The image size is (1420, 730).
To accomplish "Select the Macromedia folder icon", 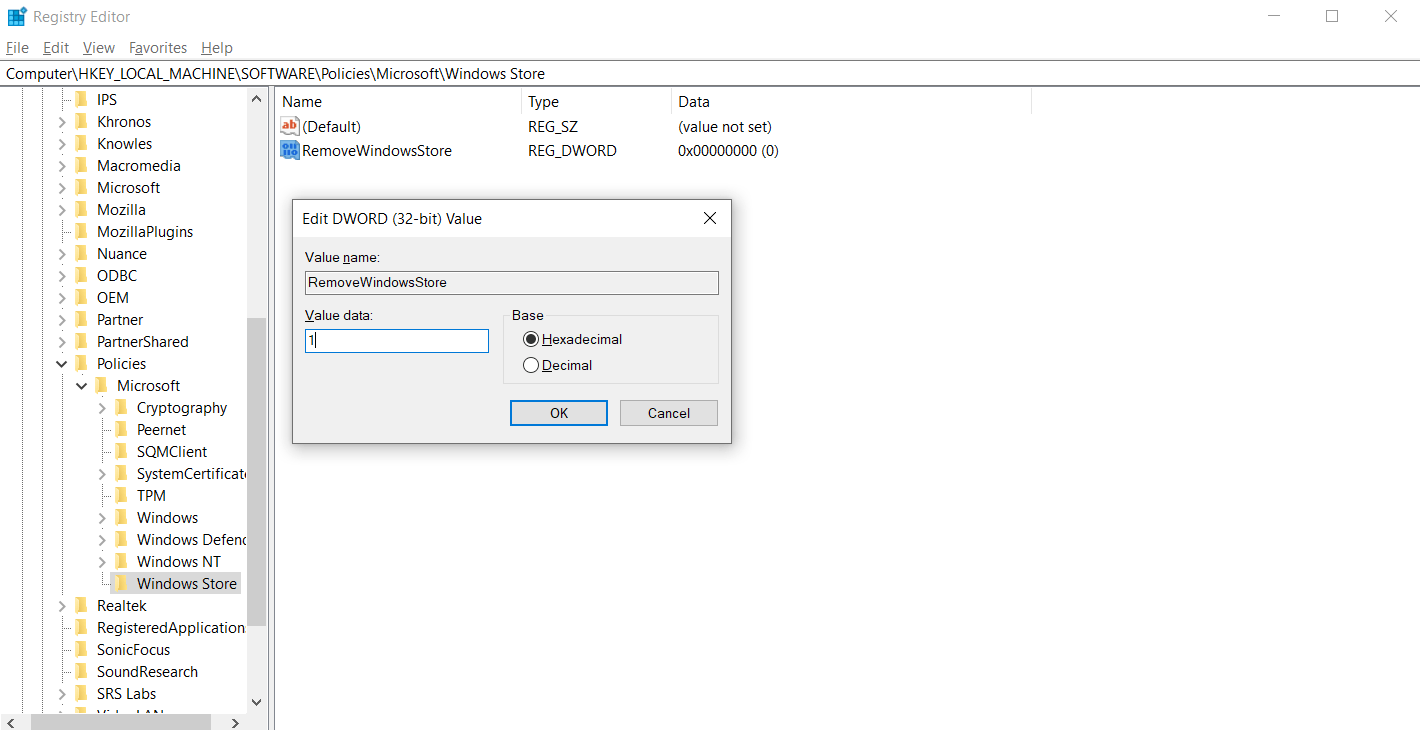I will pyautogui.click(x=82, y=165).
